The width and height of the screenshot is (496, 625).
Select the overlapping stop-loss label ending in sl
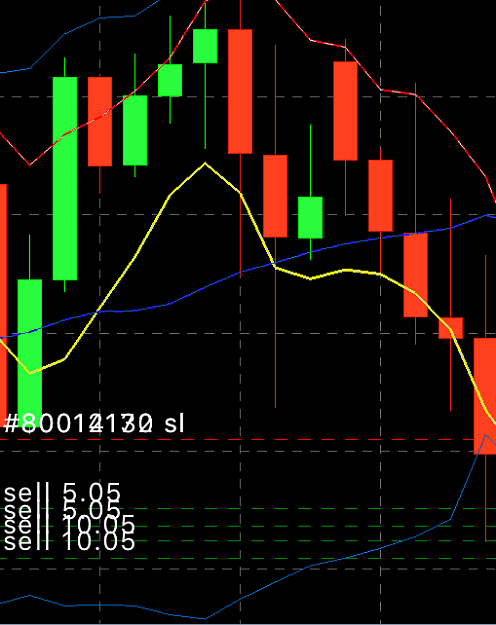coord(94,423)
